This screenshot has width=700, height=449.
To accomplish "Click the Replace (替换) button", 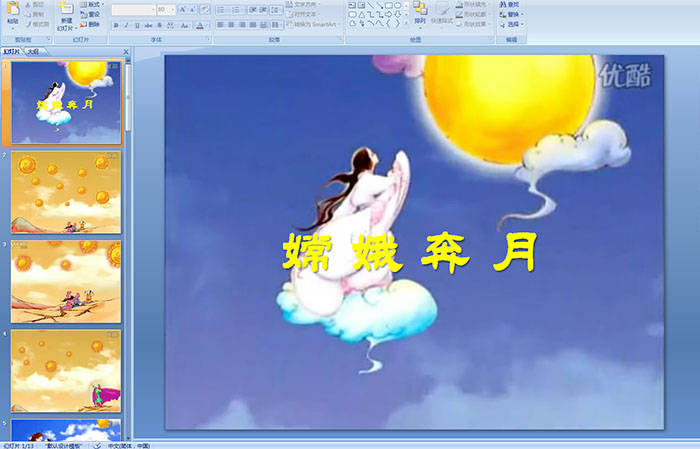I will click(512, 14).
